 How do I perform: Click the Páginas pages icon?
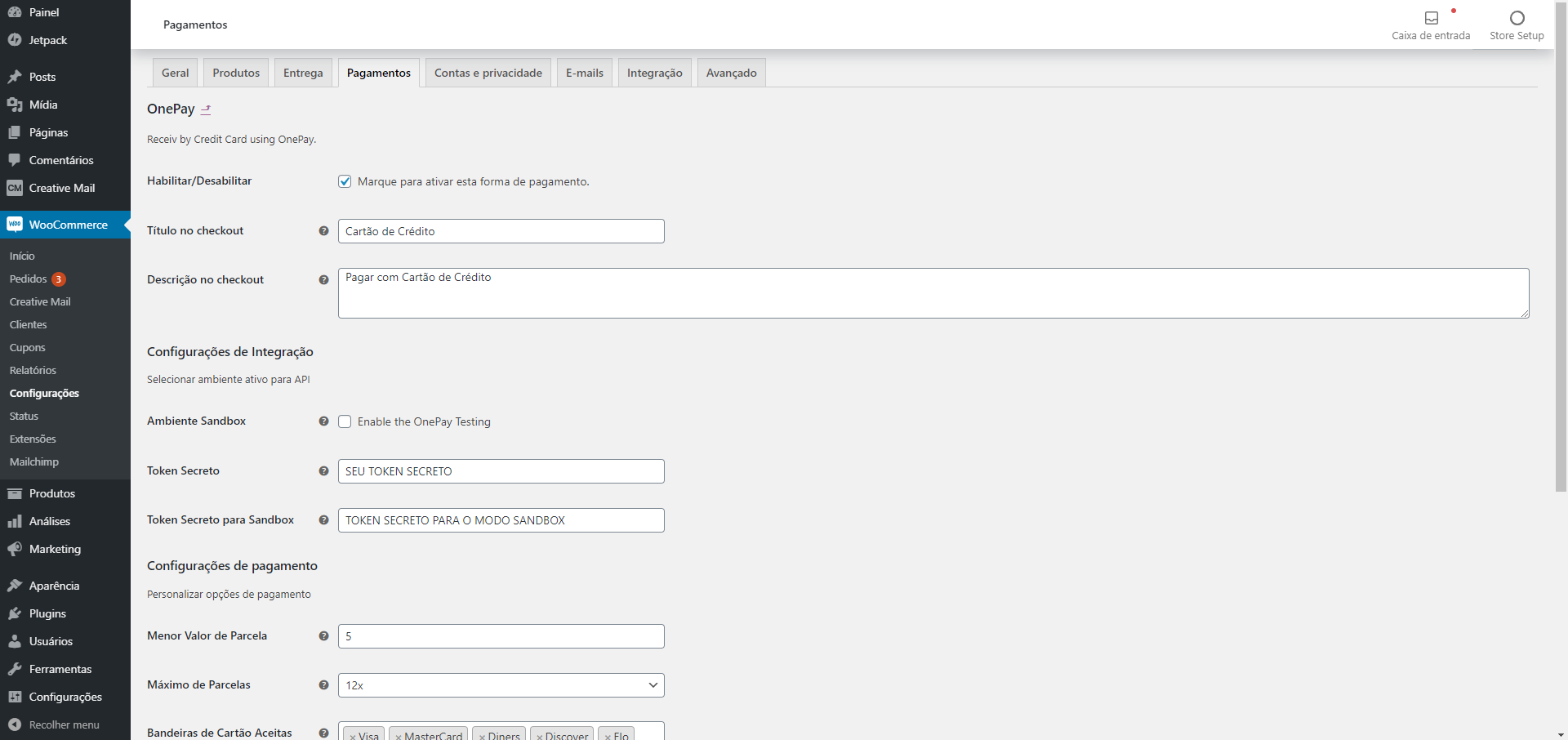pos(15,132)
